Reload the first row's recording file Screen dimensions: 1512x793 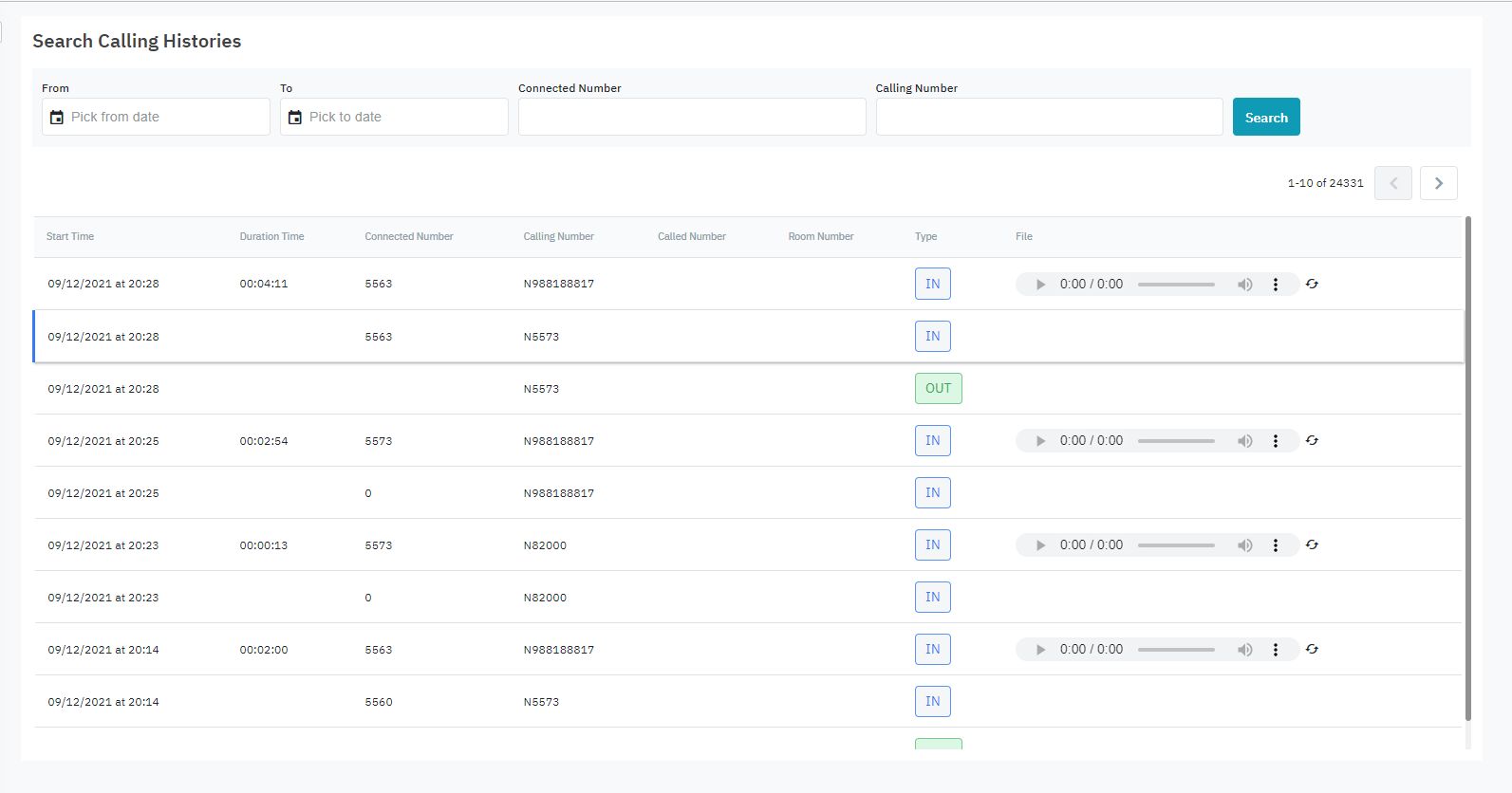pos(1312,285)
